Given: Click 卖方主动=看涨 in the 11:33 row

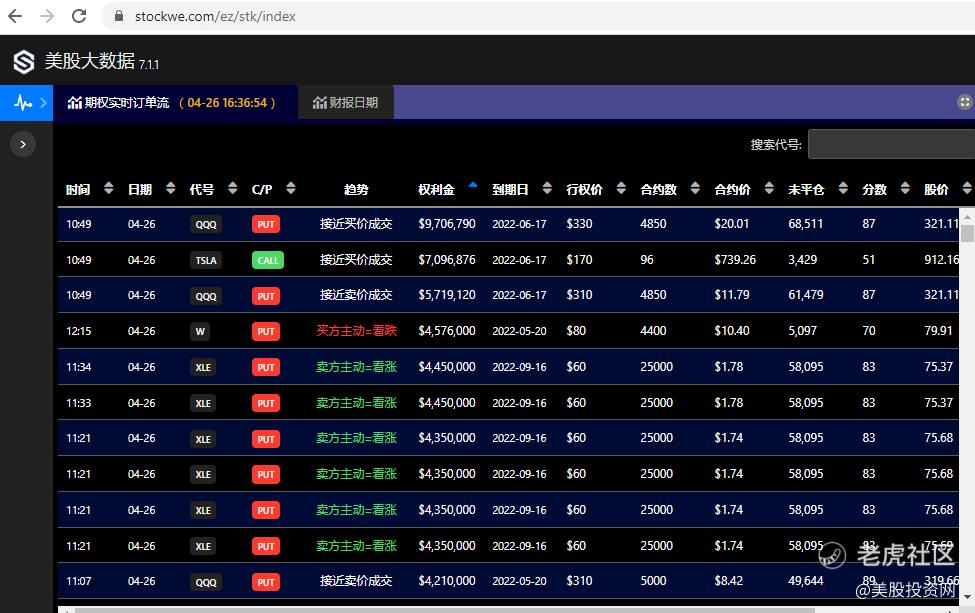Looking at the screenshot, I should 356,403.
